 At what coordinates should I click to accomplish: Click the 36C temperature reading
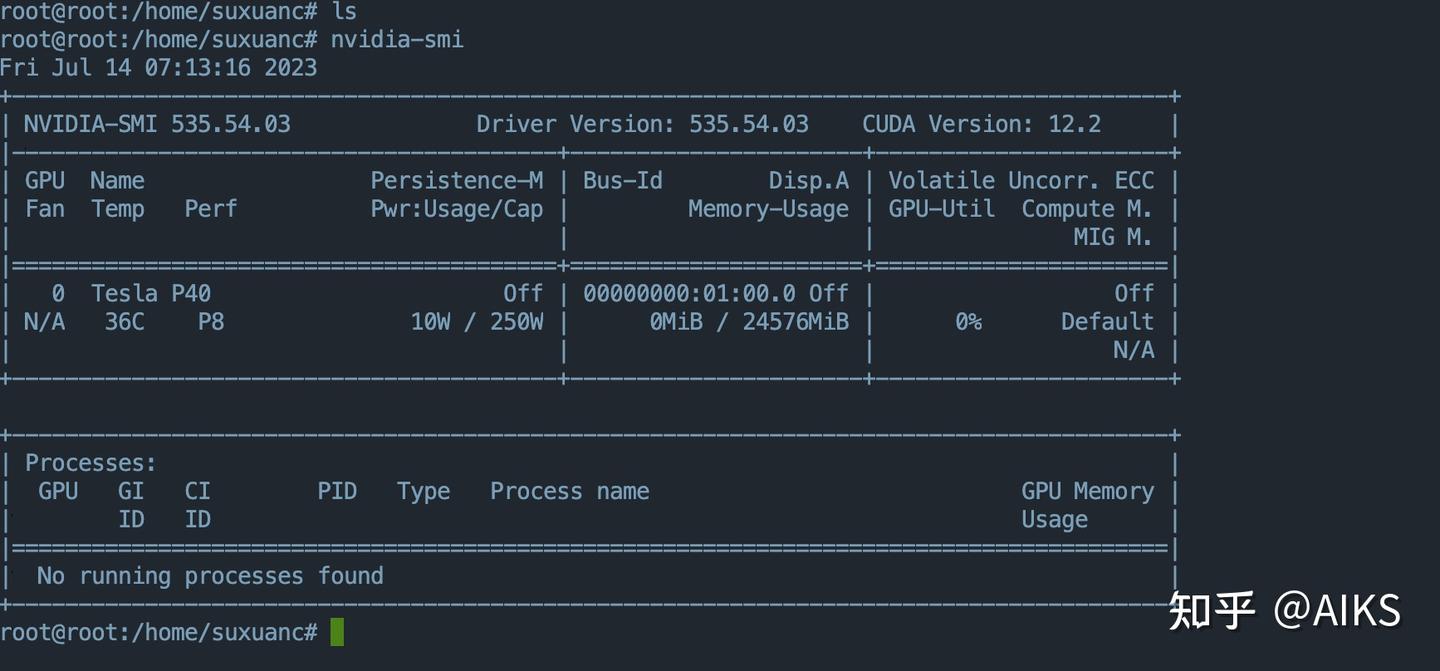pyautogui.click(x=124, y=321)
